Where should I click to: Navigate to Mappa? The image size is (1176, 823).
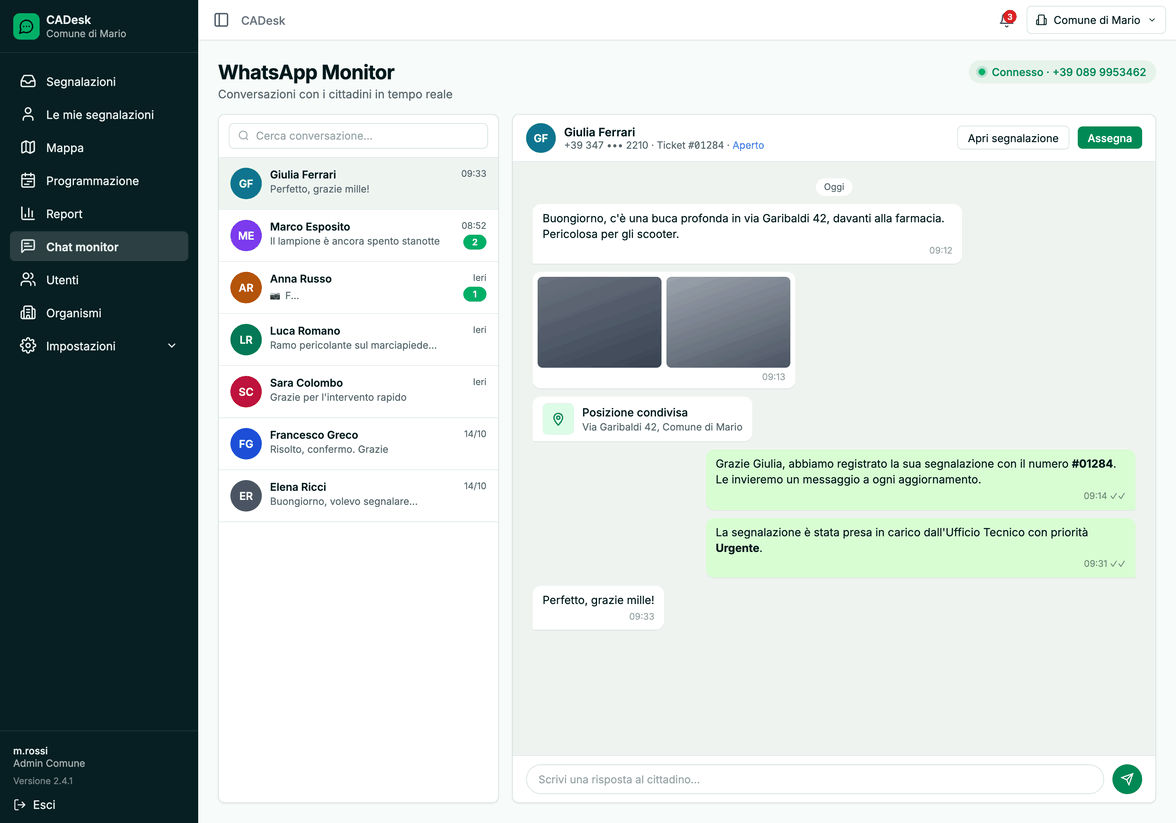click(99, 147)
